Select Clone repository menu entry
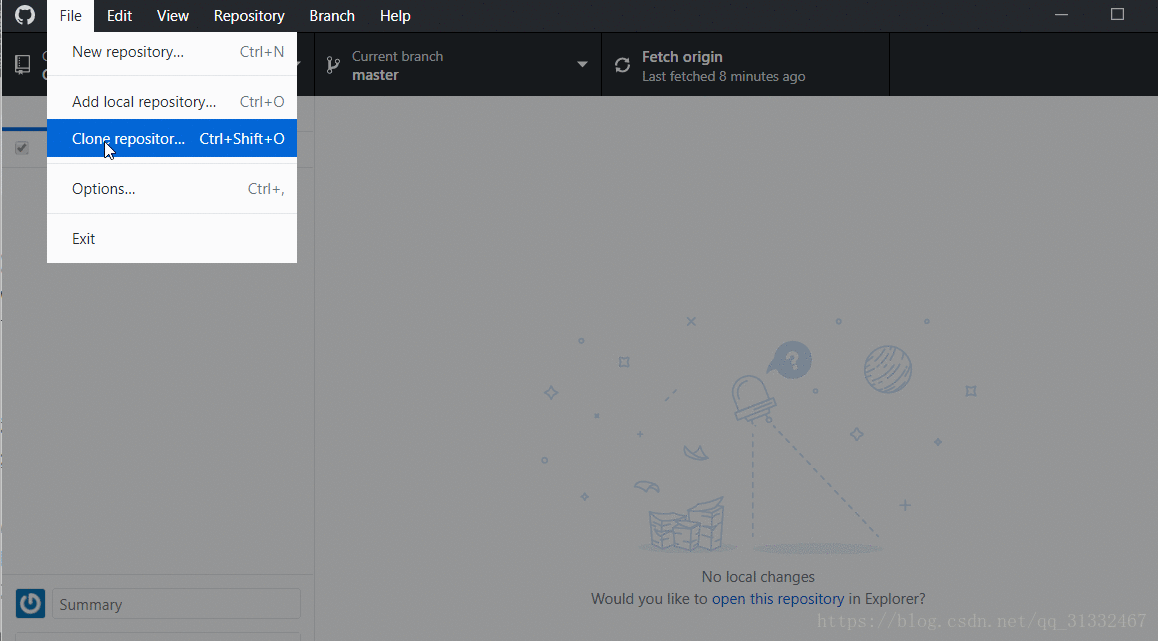Viewport: 1158px width, 641px height. 172,139
